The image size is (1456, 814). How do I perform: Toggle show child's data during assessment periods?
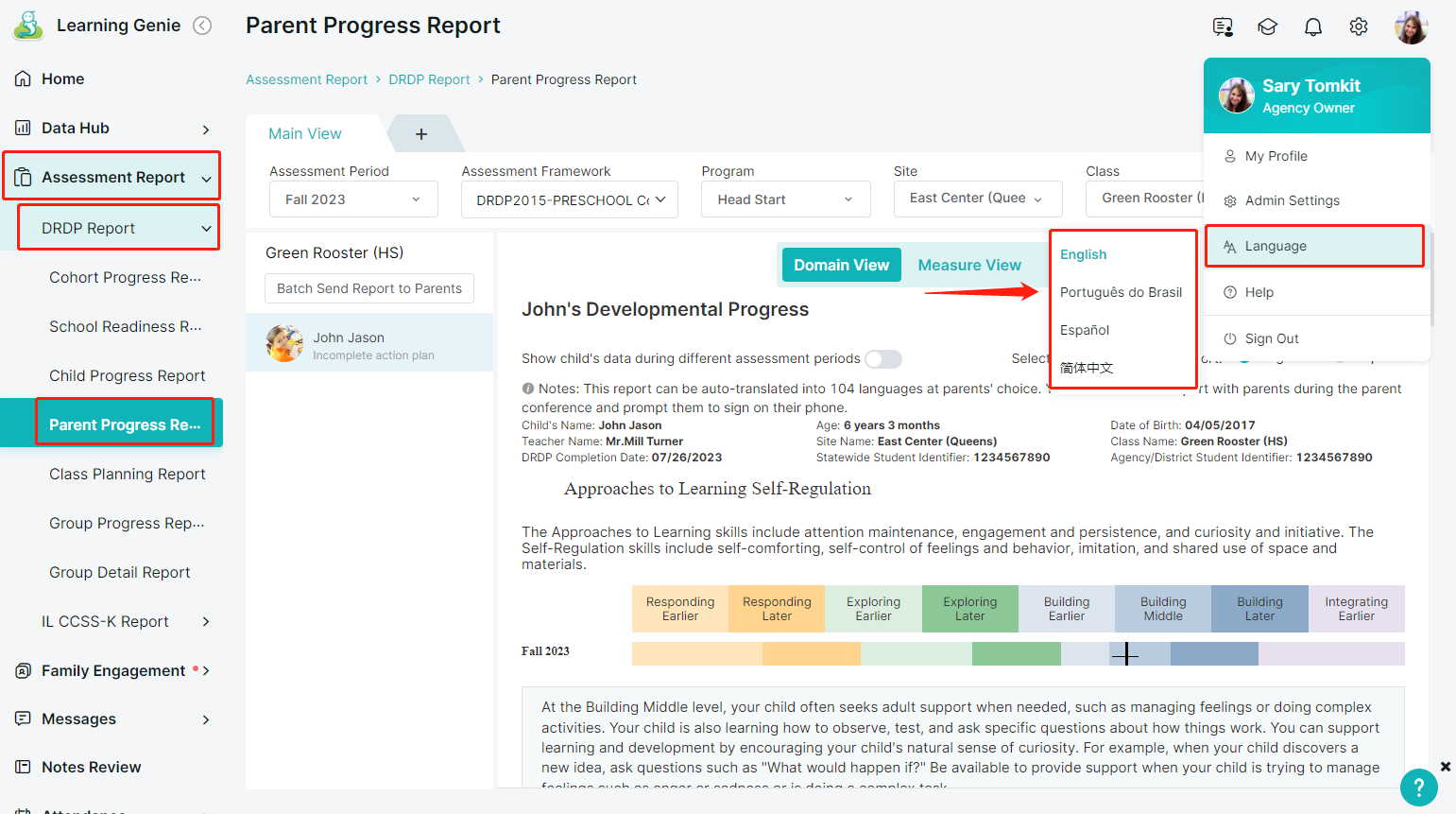click(882, 359)
